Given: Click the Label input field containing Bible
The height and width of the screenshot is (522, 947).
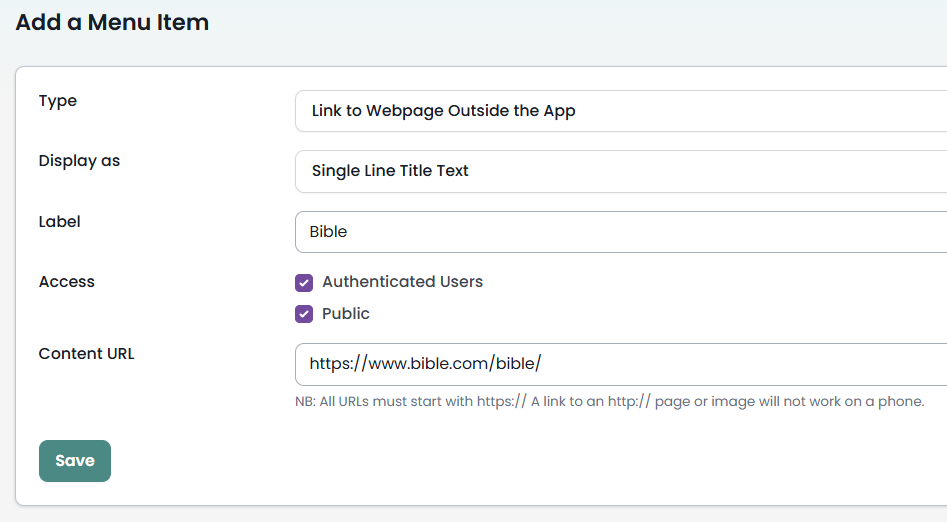Looking at the screenshot, I should [x=621, y=232].
